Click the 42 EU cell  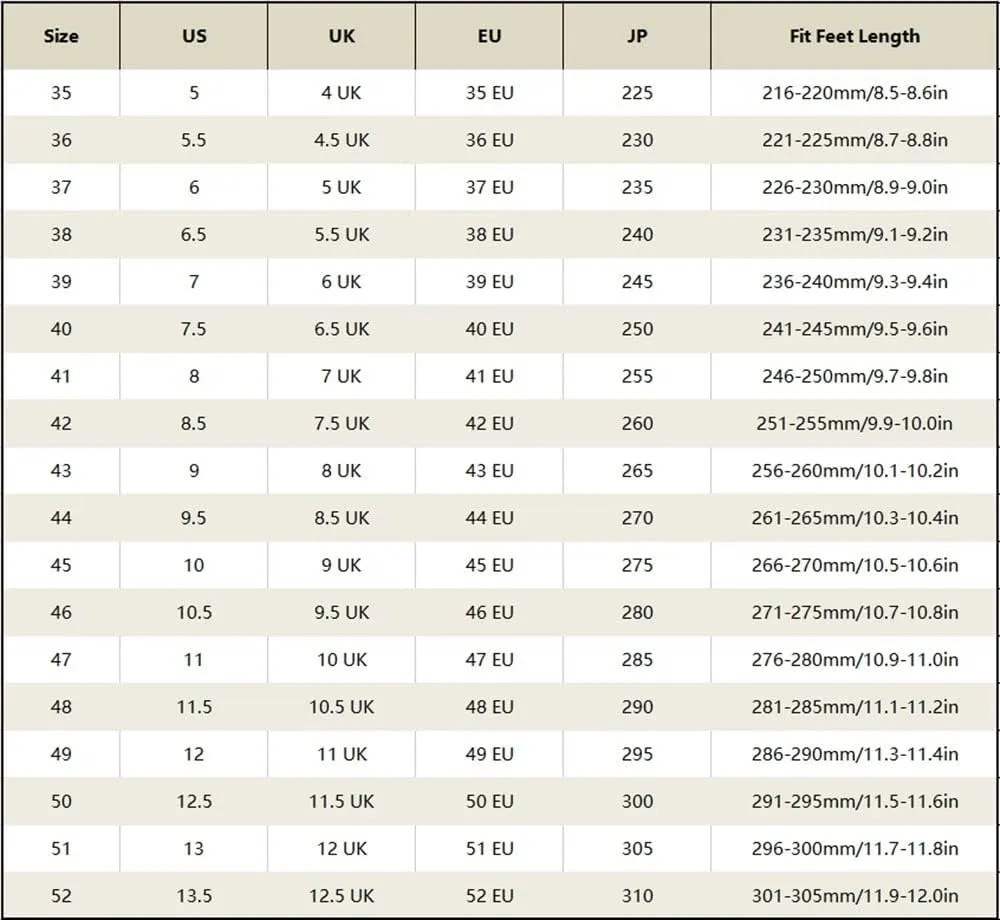pos(489,423)
